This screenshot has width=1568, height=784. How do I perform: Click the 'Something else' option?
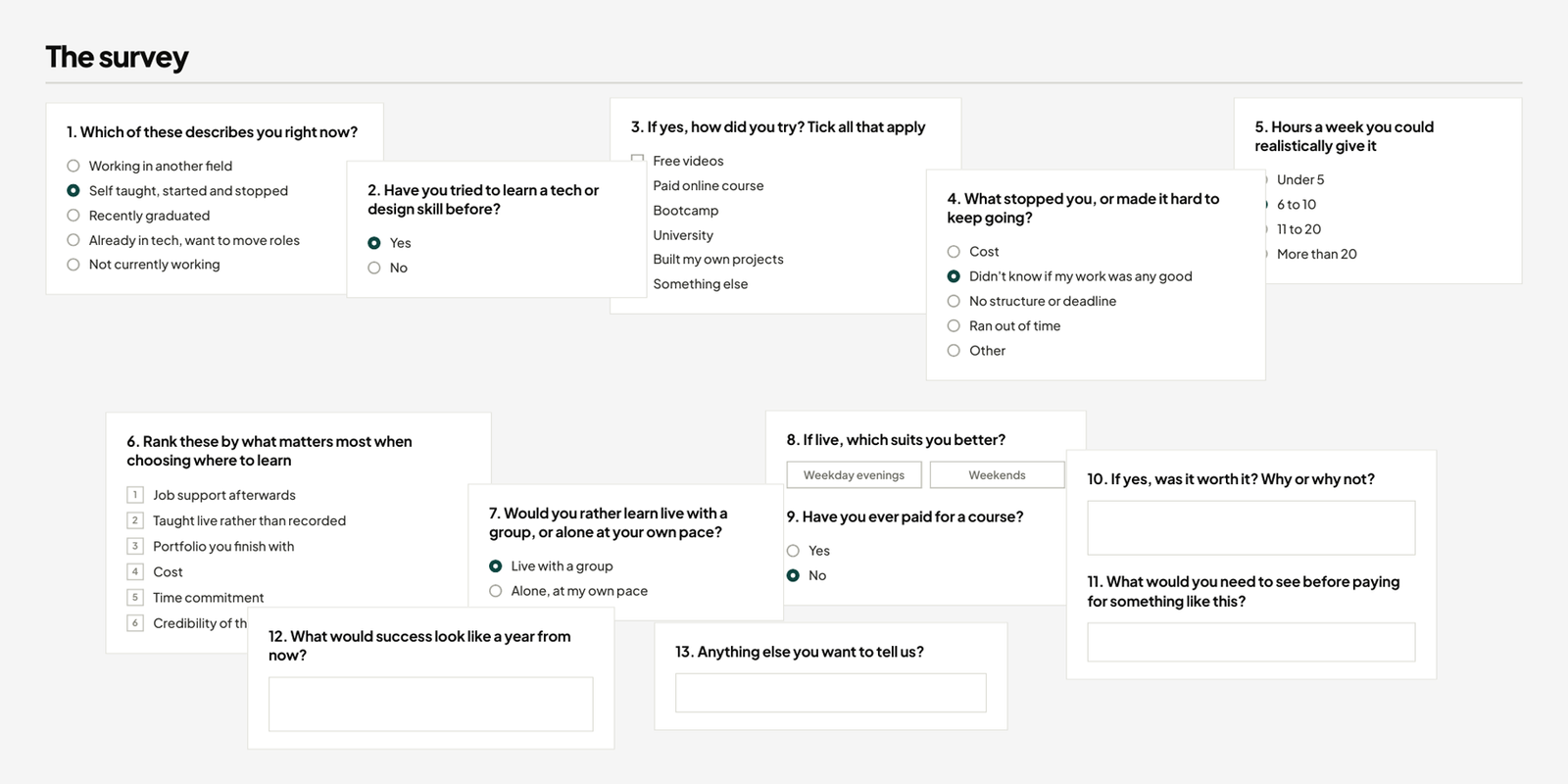pyautogui.click(x=701, y=284)
